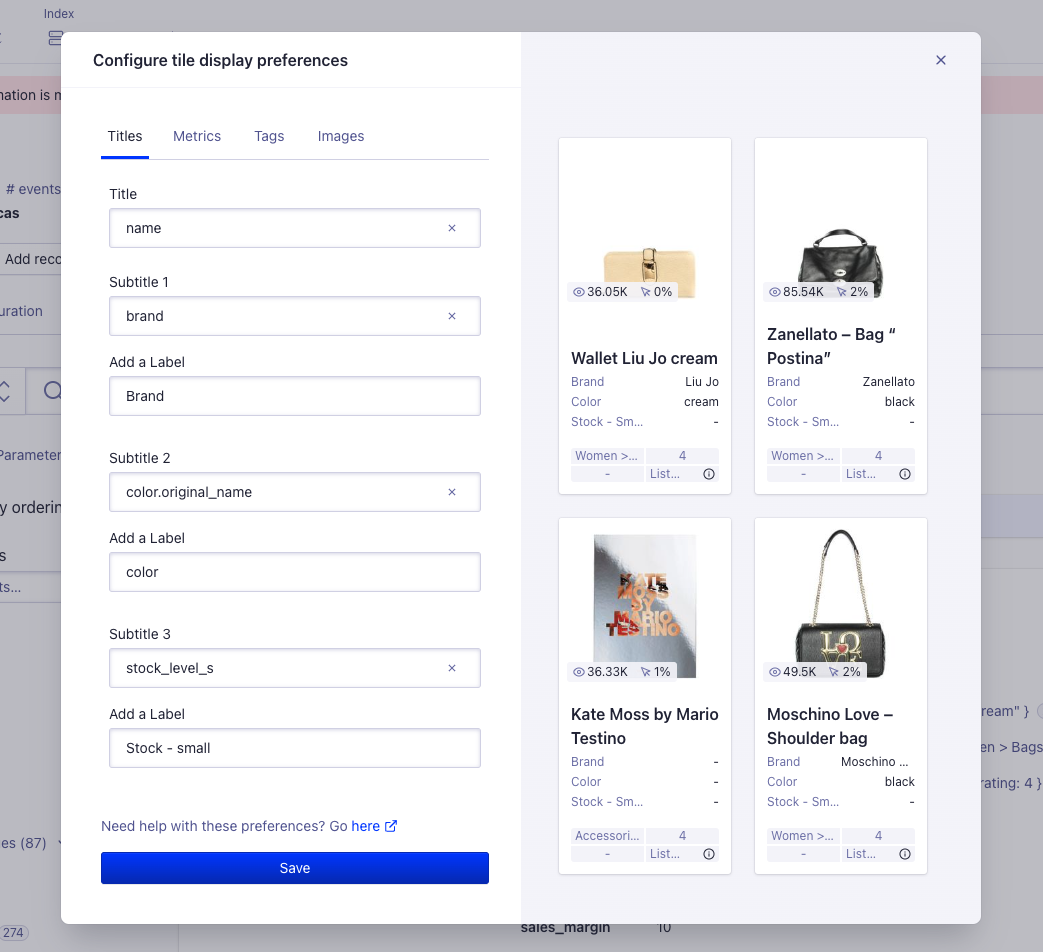Switch to the Metrics tab

pyautogui.click(x=197, y=136)
